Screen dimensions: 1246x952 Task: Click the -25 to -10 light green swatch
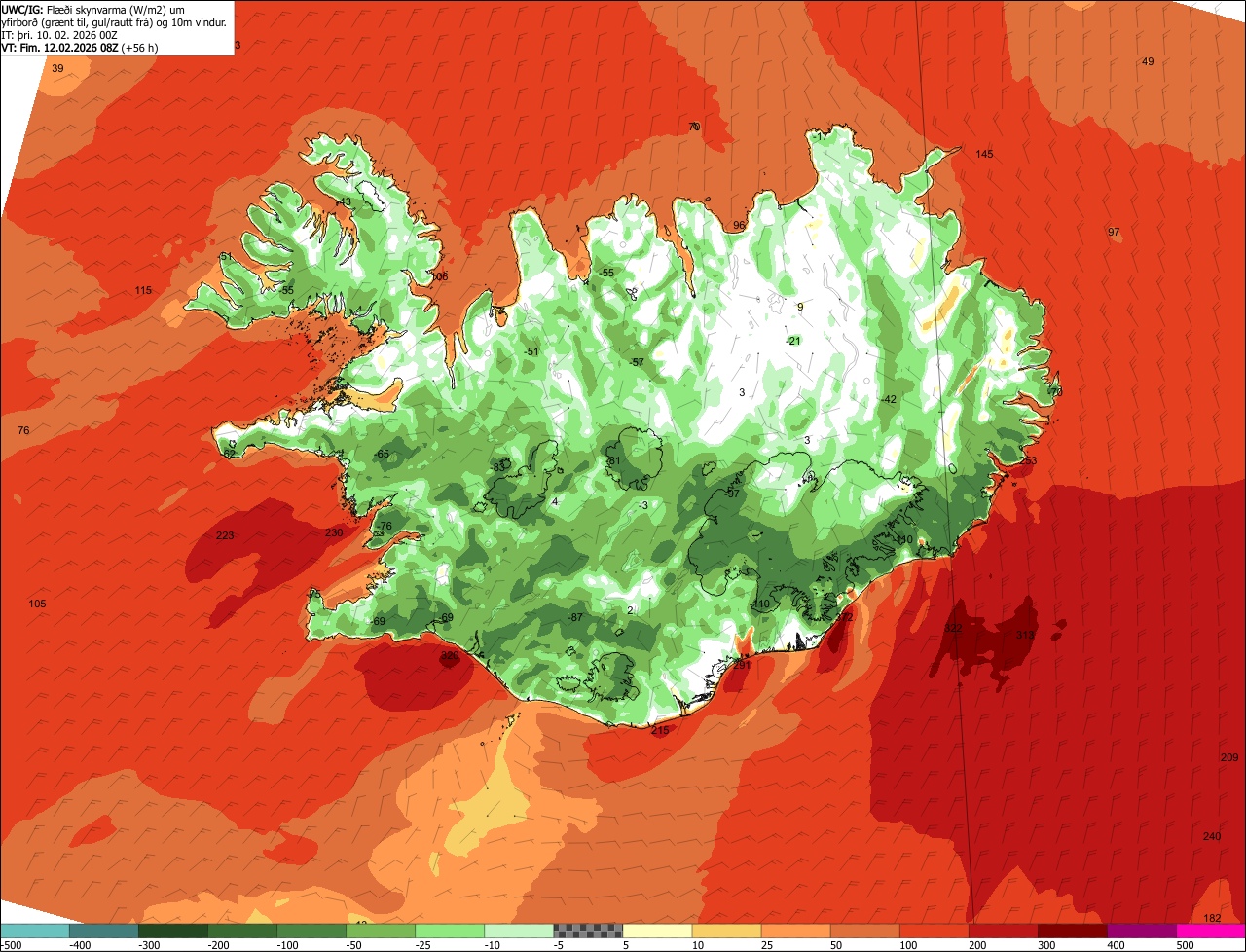[450, 931]
